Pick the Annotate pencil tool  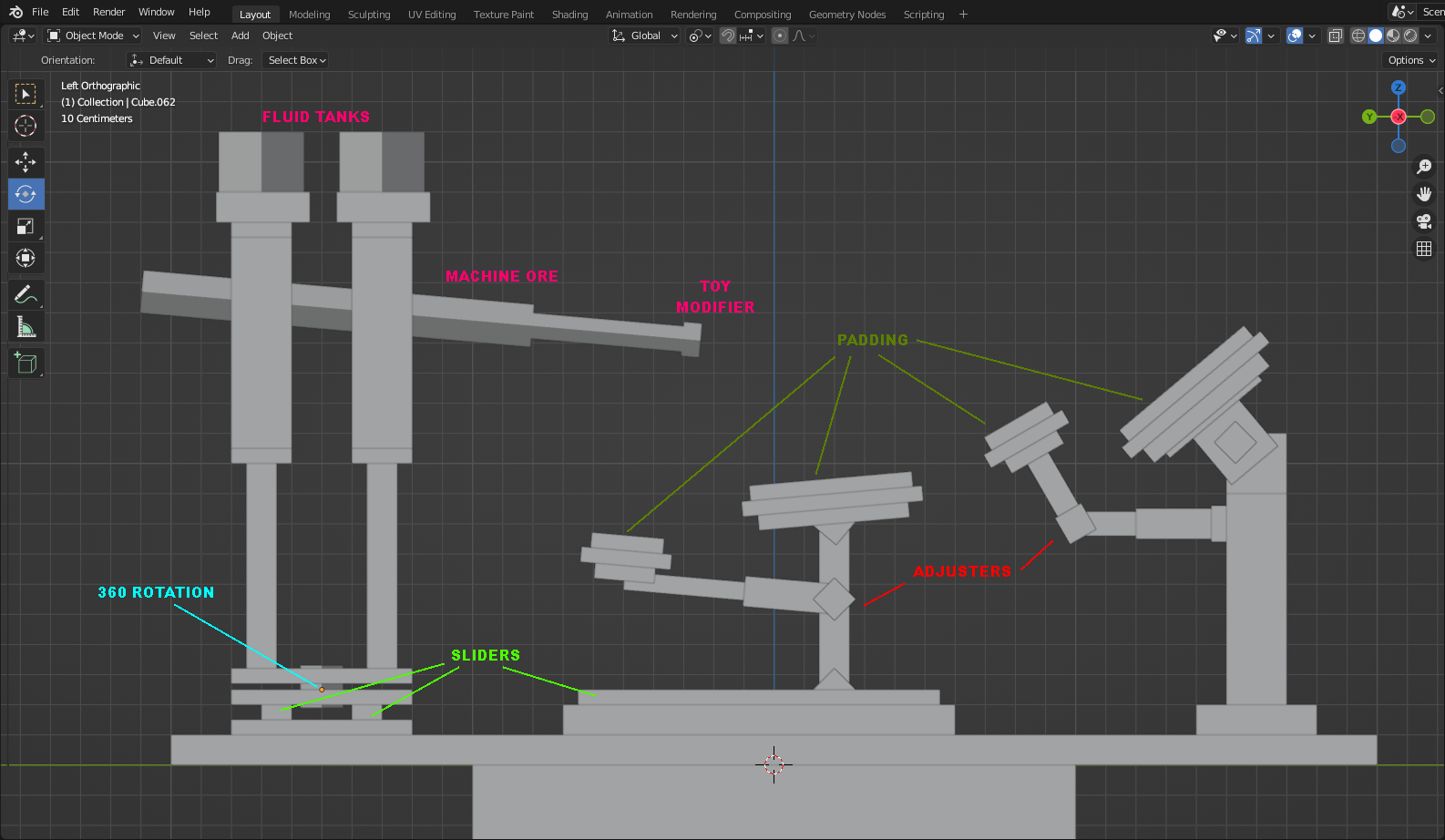tap(26, 295)
